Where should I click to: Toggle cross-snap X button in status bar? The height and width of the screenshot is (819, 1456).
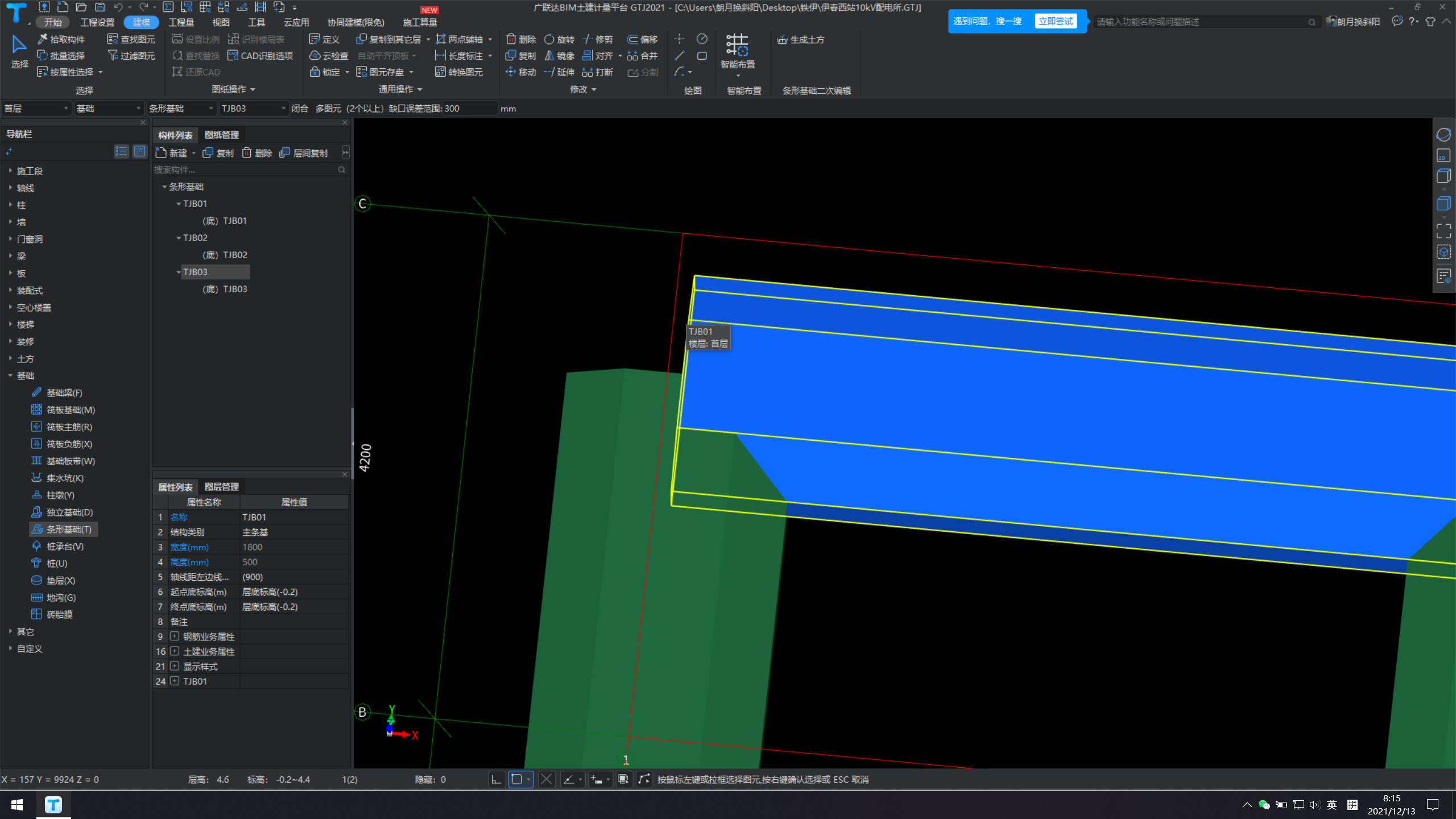tap(546, 779)
